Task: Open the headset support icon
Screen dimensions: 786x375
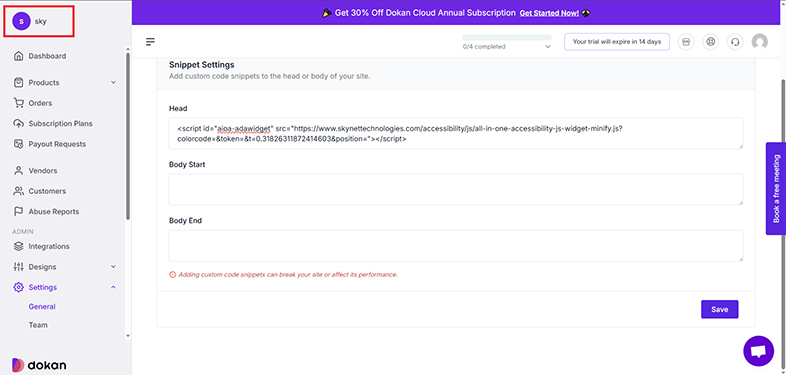Action: 735,42
